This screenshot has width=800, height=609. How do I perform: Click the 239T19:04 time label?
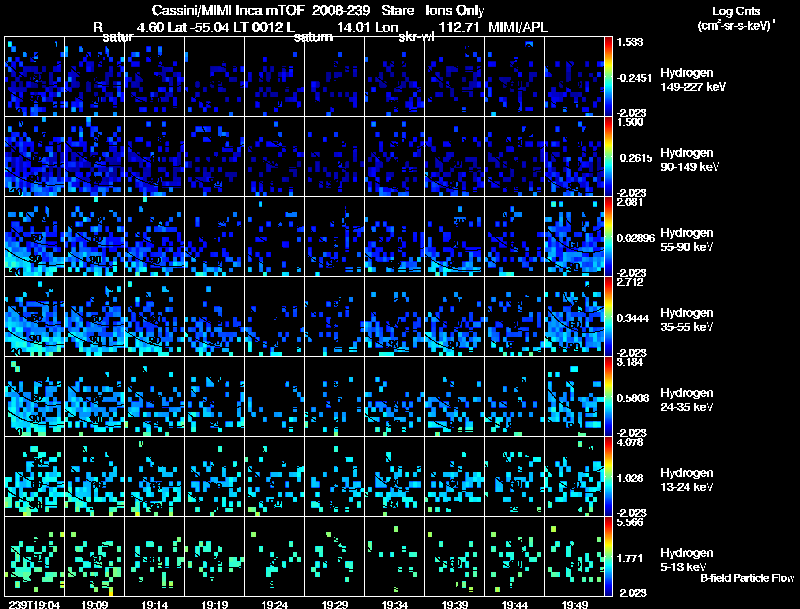coord(34,604)
